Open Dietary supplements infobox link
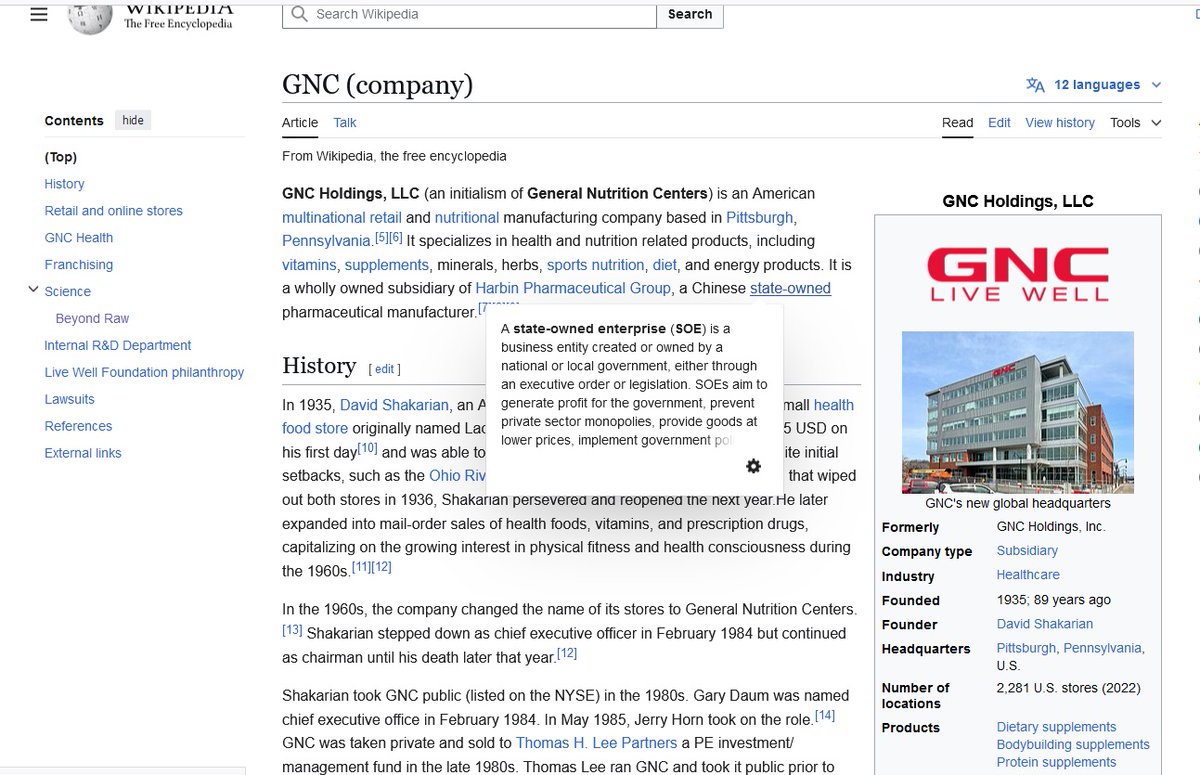The image size is (1200, 775). (1056, 727)
